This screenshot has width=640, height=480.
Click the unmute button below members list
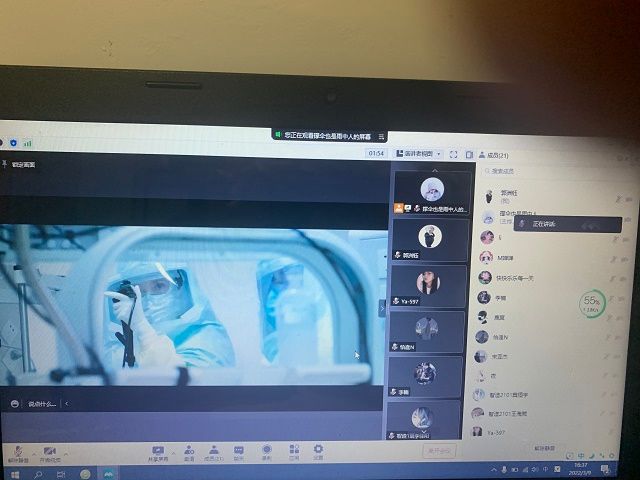pyautogui.click(x=545, y=448)
